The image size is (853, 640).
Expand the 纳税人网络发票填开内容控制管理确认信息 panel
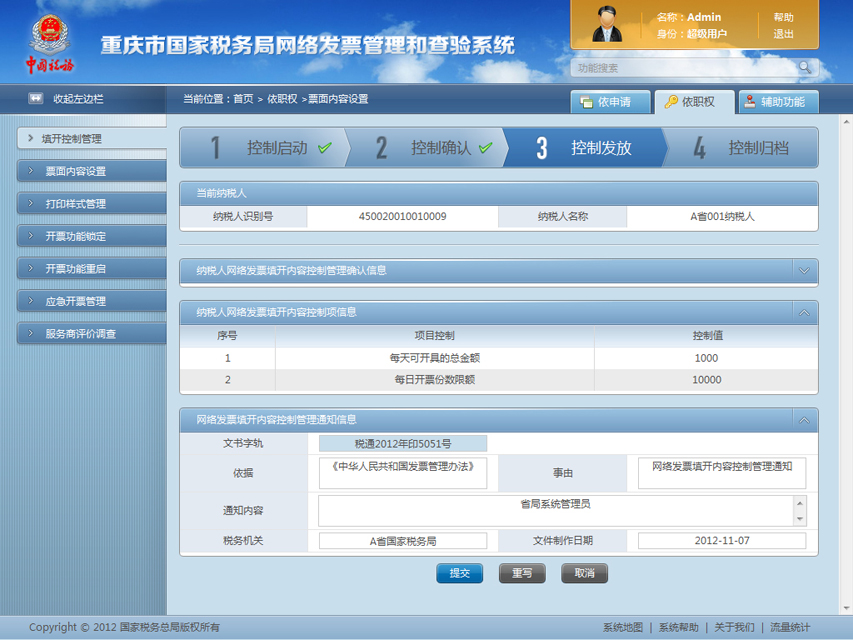tap(804, 270)
